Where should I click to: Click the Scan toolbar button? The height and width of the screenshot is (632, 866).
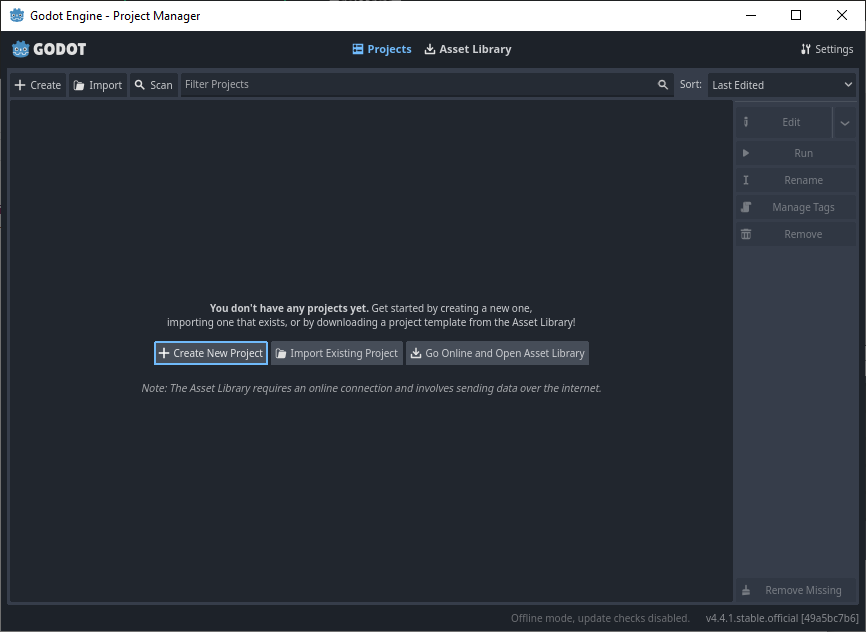pos(153,85)
